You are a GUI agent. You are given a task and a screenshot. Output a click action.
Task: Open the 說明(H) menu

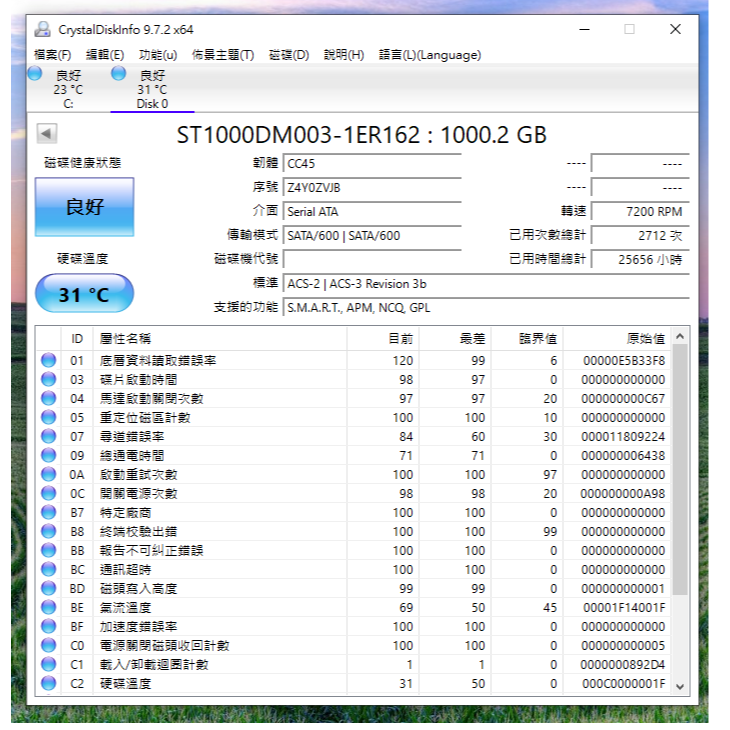click(x=344, y=55)
